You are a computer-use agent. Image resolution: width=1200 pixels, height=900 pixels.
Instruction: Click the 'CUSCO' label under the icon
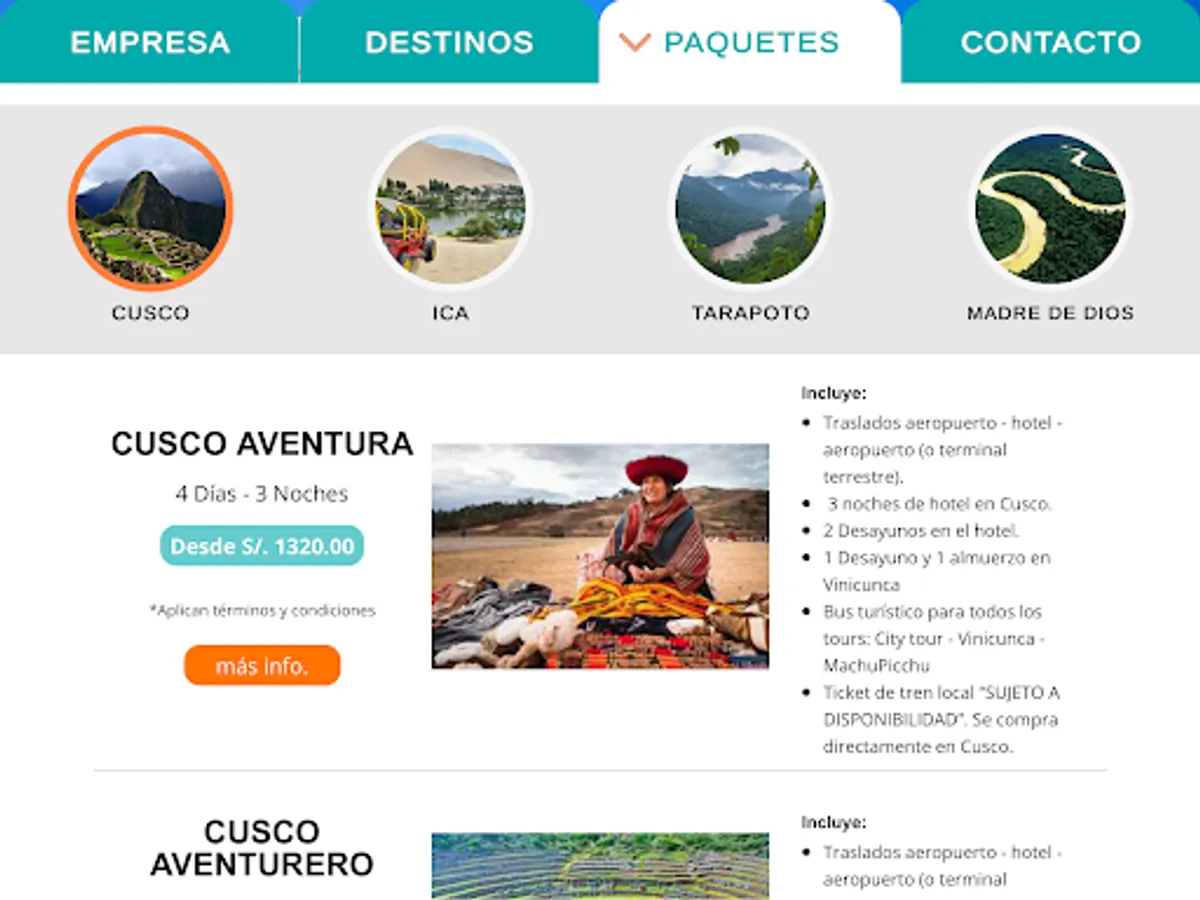(x=150, y=313)
